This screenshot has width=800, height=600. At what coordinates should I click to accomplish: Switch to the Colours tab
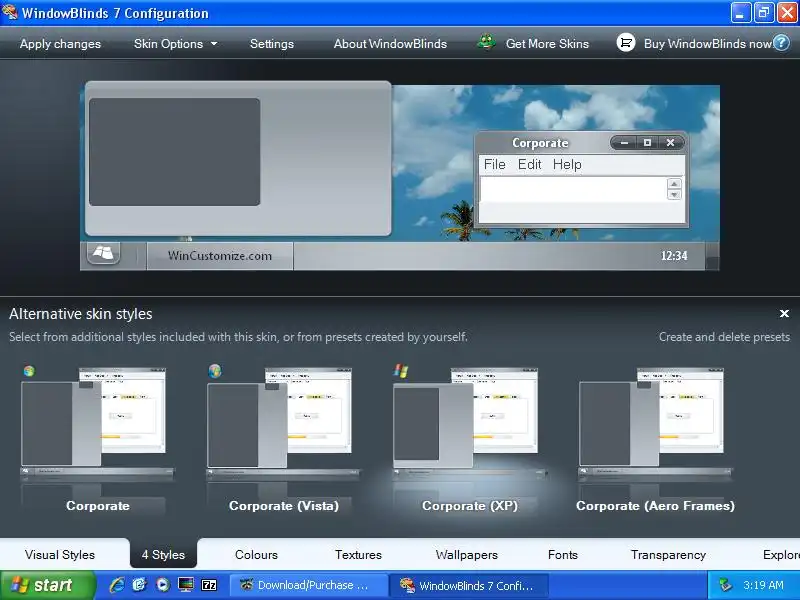tap(256, 555)
